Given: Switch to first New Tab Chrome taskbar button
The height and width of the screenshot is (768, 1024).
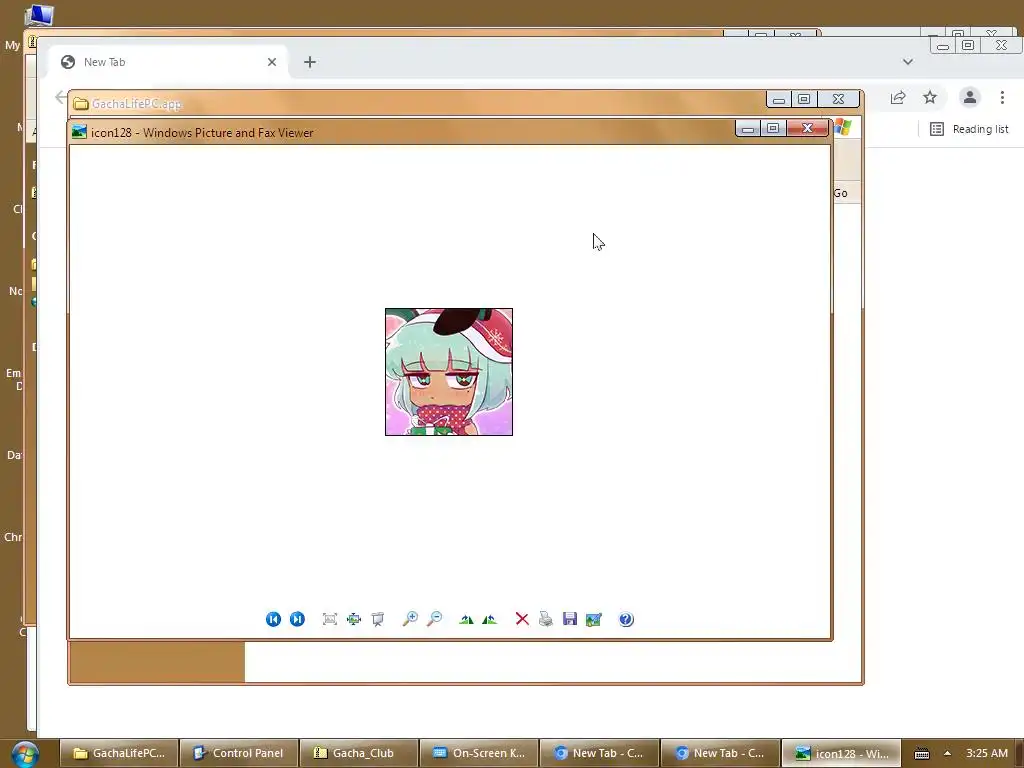Looking at the screenshot, I should 600,754.
